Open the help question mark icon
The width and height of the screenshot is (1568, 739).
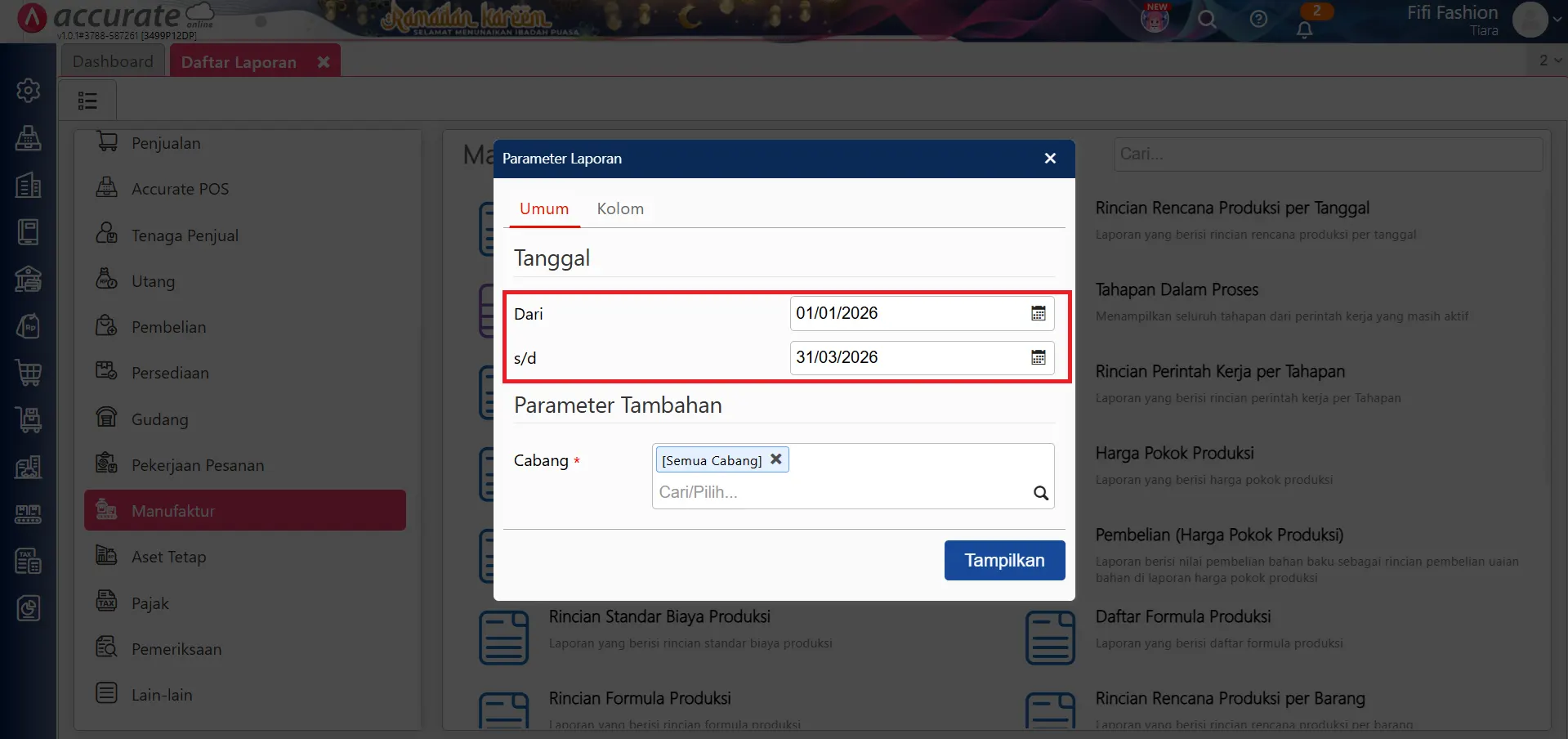[x=1258, y=20]
